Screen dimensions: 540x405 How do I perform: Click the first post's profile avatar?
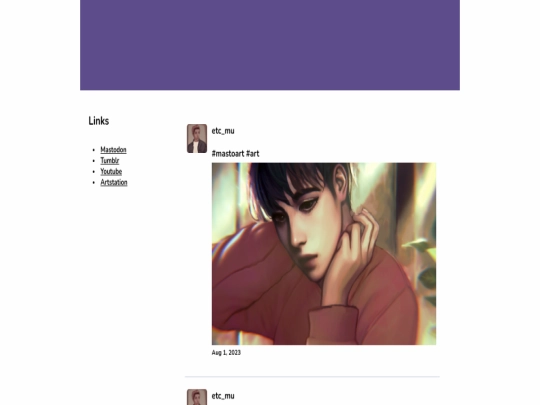click(197, 138)
